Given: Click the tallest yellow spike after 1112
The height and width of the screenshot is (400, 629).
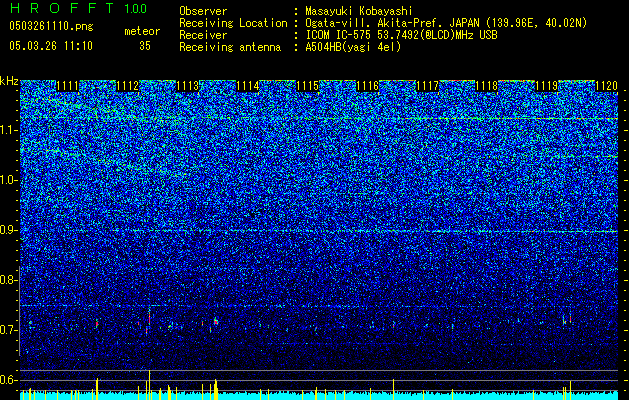Looking at the screenshot, I should coord(149,384).
